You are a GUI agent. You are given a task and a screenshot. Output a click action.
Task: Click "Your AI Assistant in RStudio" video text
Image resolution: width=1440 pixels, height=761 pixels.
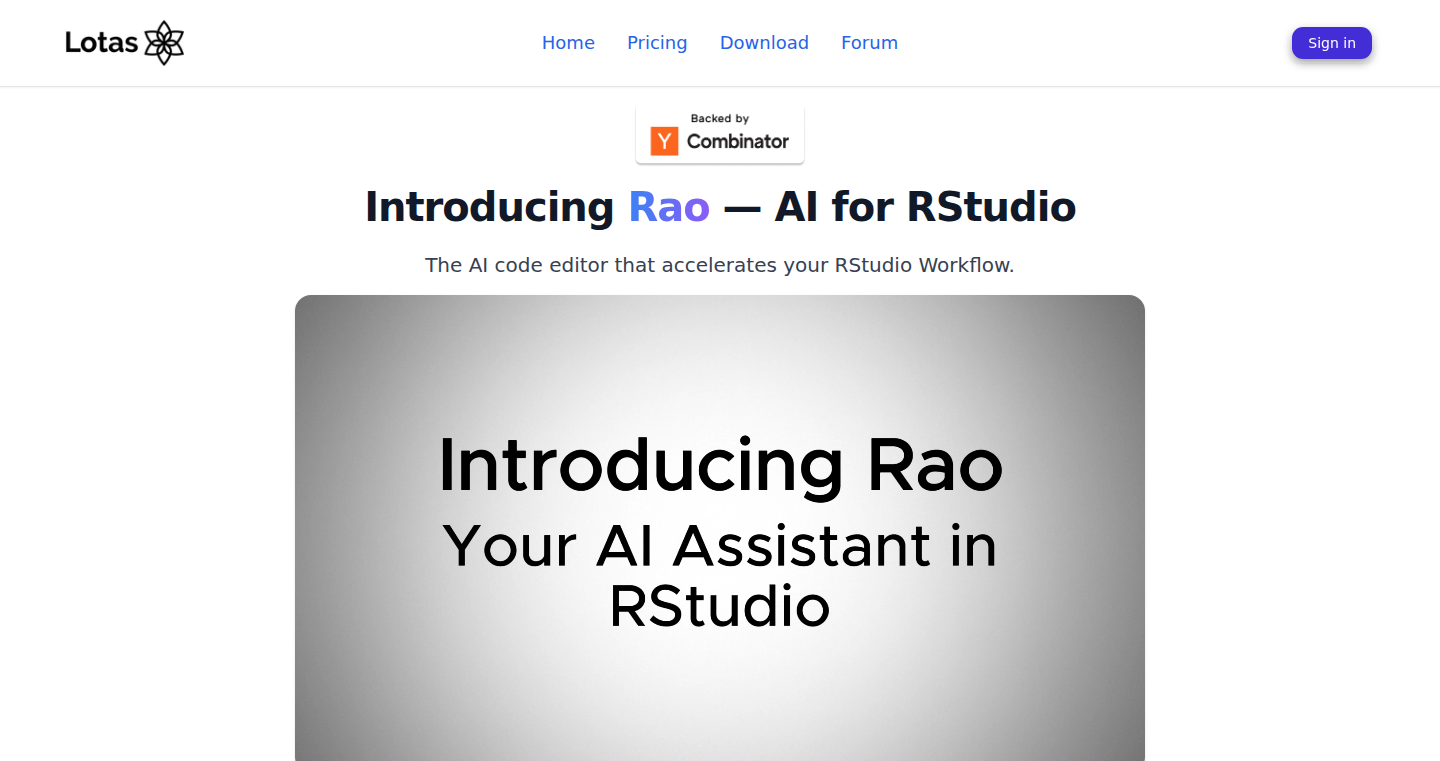pyautogui.click(x=720, y=576)
